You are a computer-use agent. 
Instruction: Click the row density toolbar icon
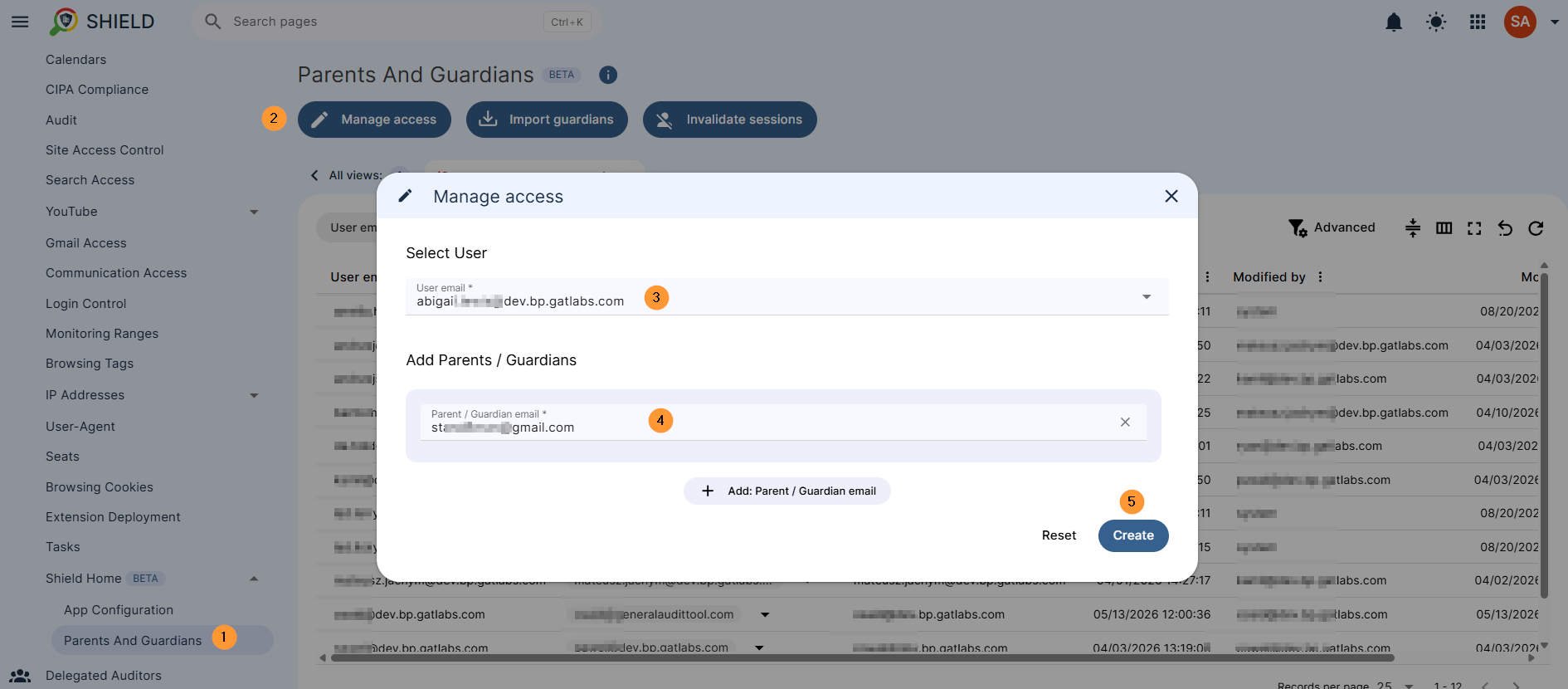(x=1413, y=227)
